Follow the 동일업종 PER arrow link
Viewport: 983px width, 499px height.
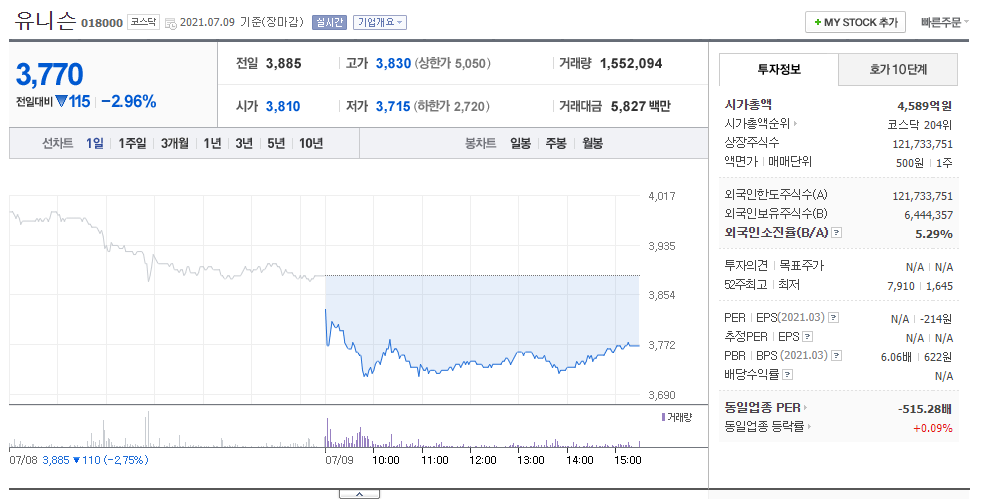(x=806, y=407)
